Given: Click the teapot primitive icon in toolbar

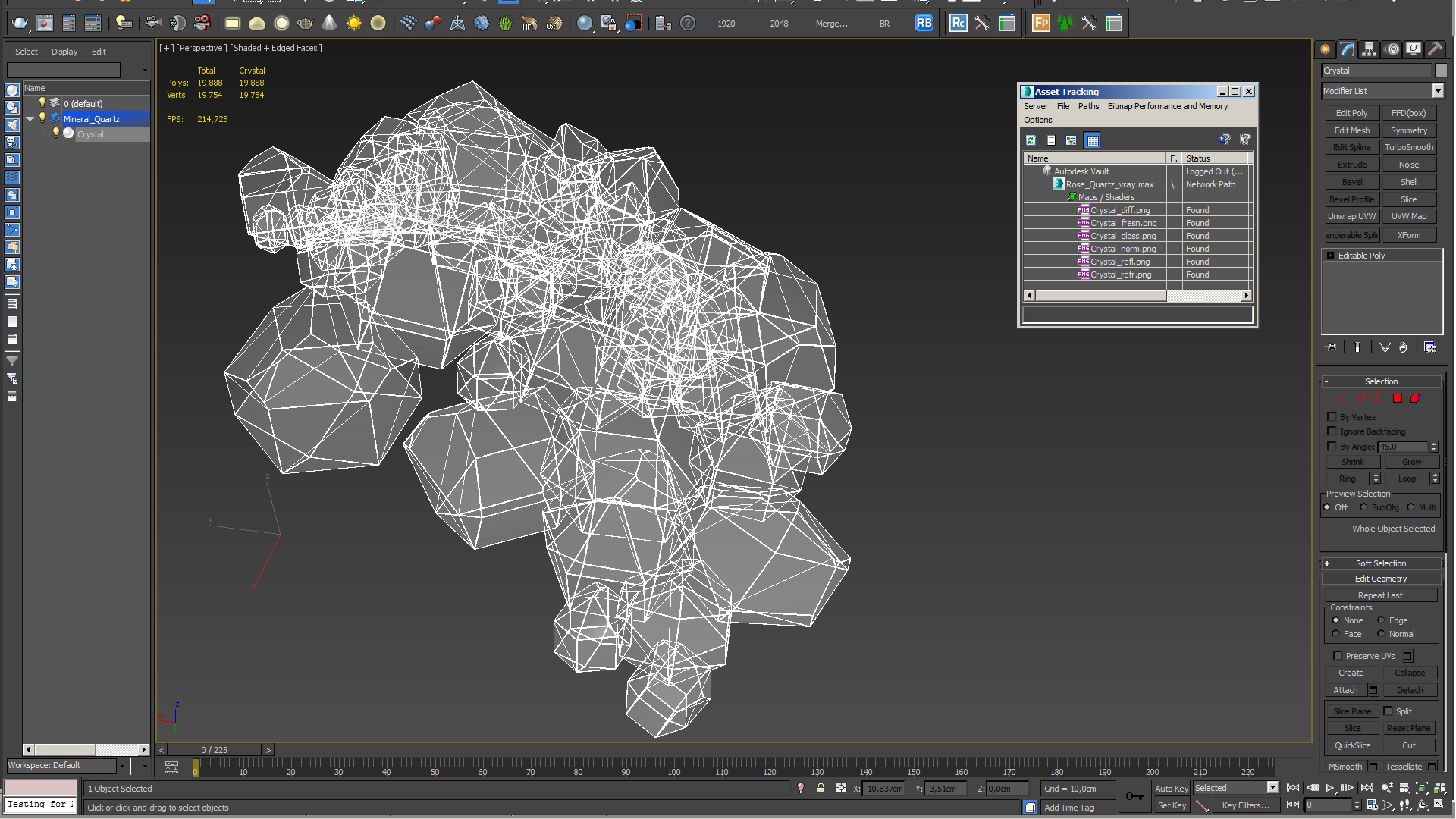Looking at the screenshot, I should (x=305, y=24).
